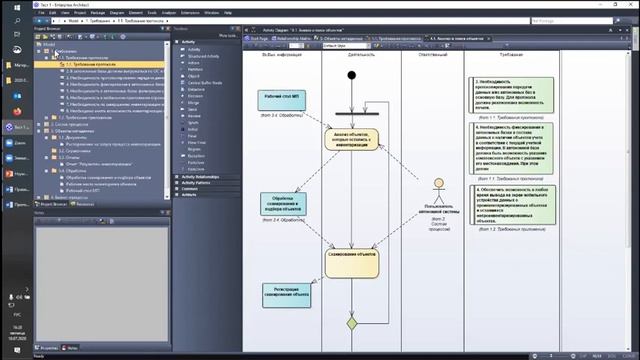Viewport: 640px width, 360px height.
Task: Click Project Browser vertical scrollbar down arrow
Action: [167, 198]
